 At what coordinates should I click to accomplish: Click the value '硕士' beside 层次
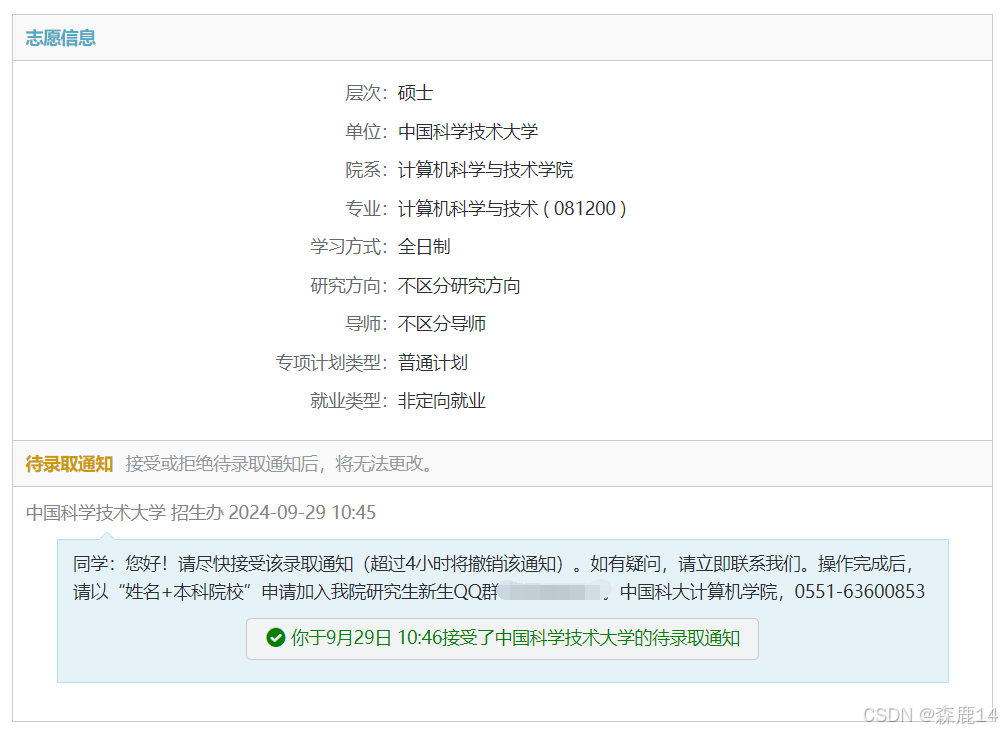(415, 93)
